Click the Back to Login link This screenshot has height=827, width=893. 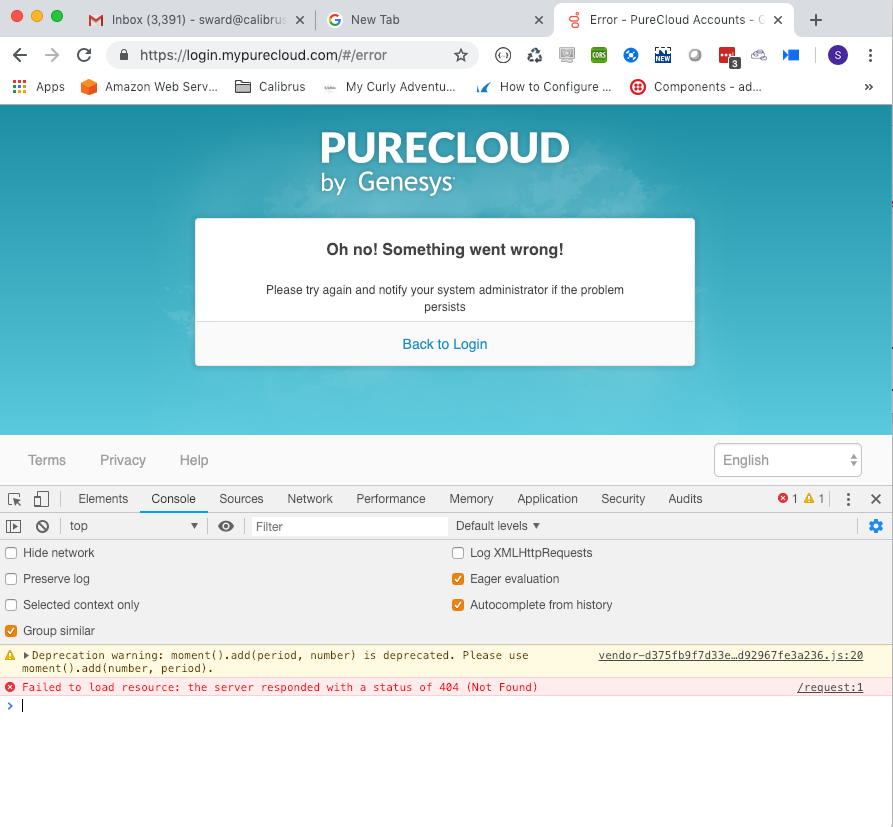click(x=444, y=343)
